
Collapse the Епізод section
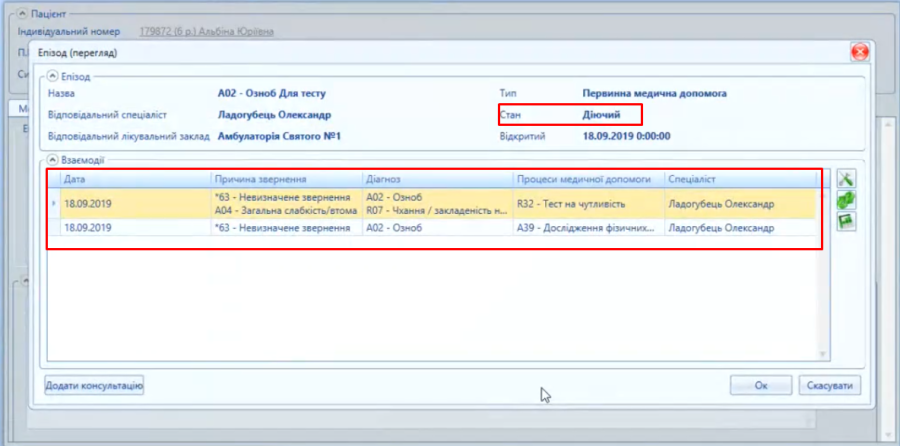[x=52, y=76]
